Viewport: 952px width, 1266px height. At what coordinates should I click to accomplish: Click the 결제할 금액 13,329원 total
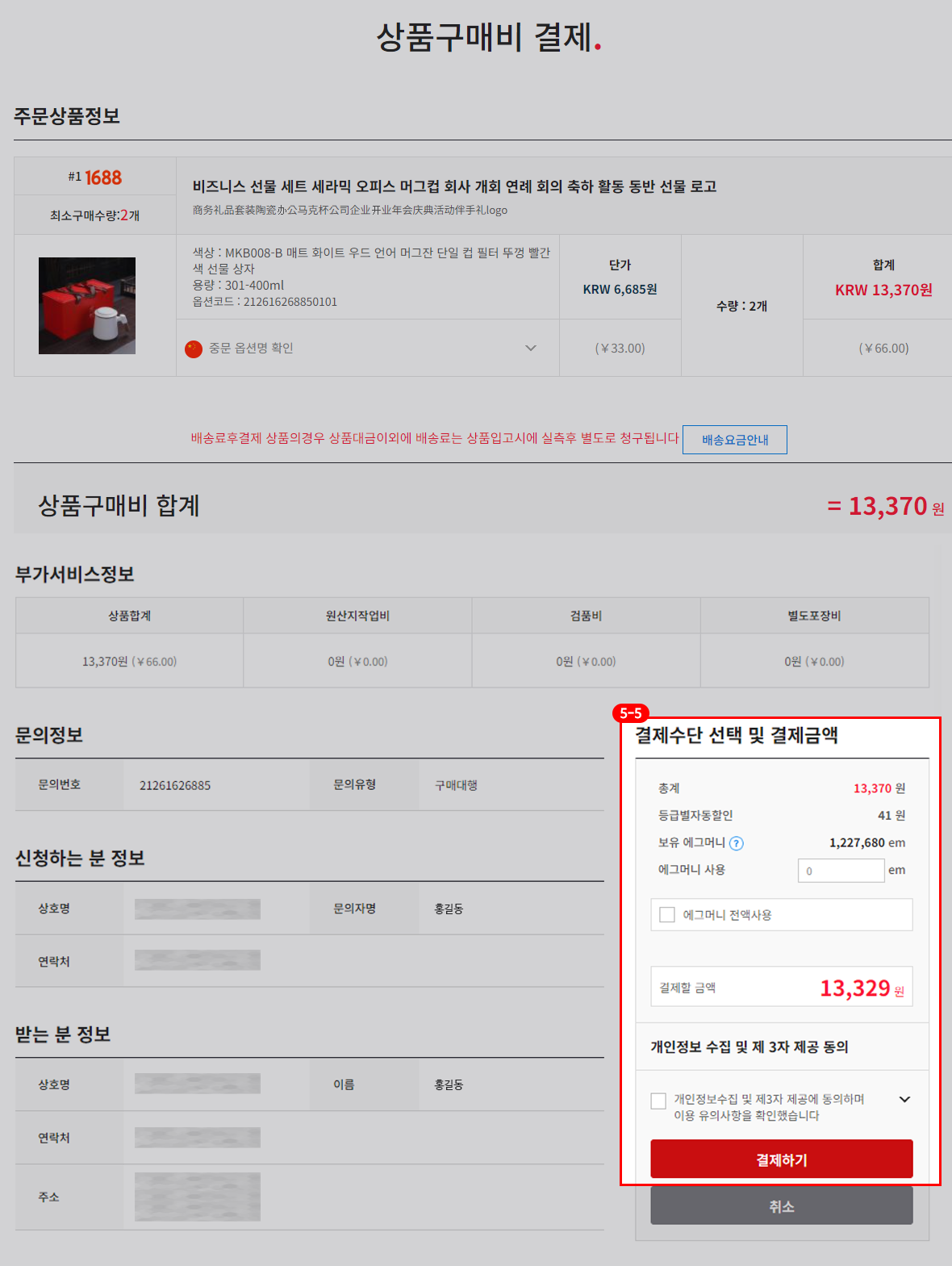(862, 988)
